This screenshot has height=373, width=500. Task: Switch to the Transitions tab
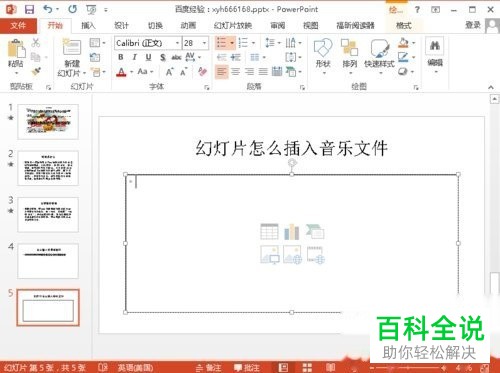pyautogui.click(x=155, y=25)
